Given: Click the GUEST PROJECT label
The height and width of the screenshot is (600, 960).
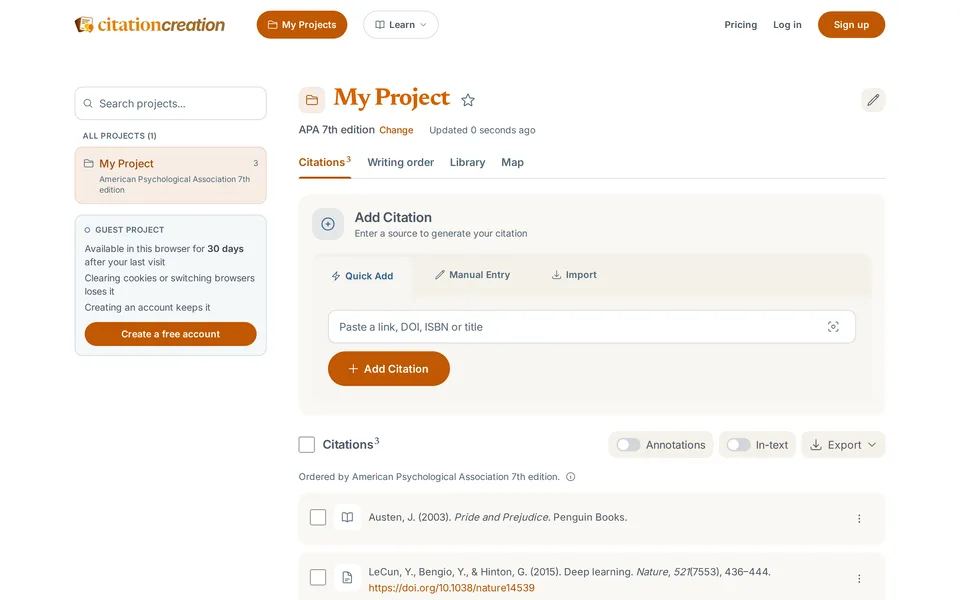Looking at the screenshot, I should click(129, 230).
